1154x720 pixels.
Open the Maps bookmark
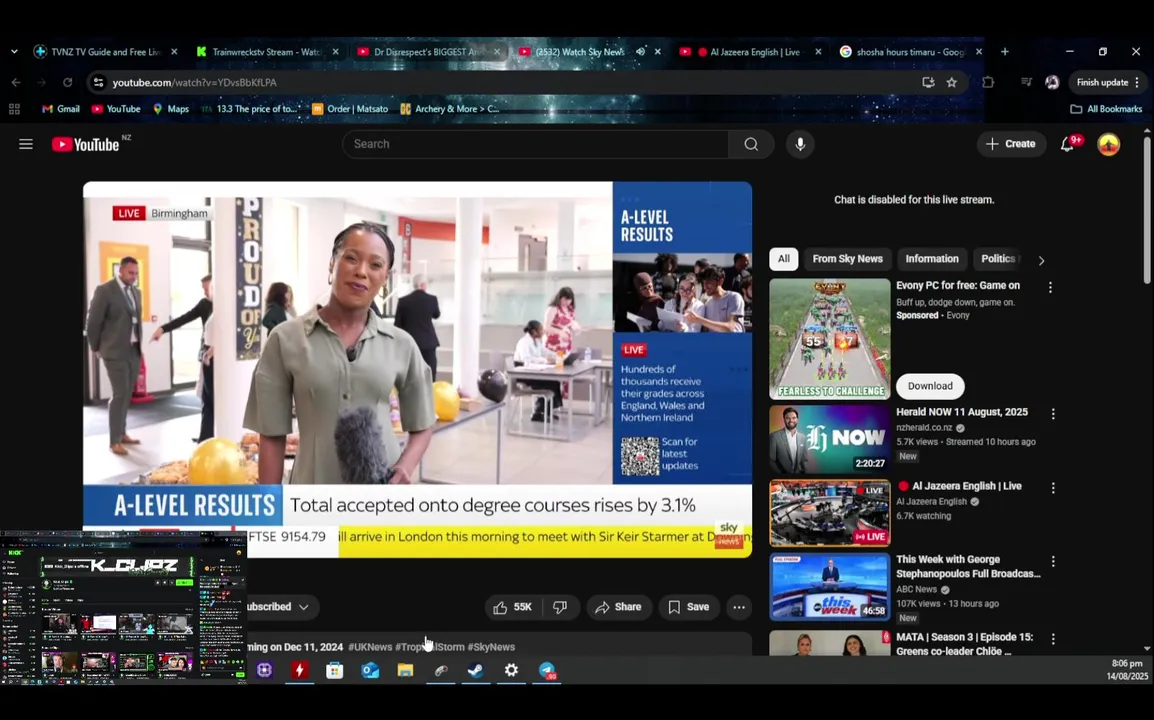click(x=171, y=109)
